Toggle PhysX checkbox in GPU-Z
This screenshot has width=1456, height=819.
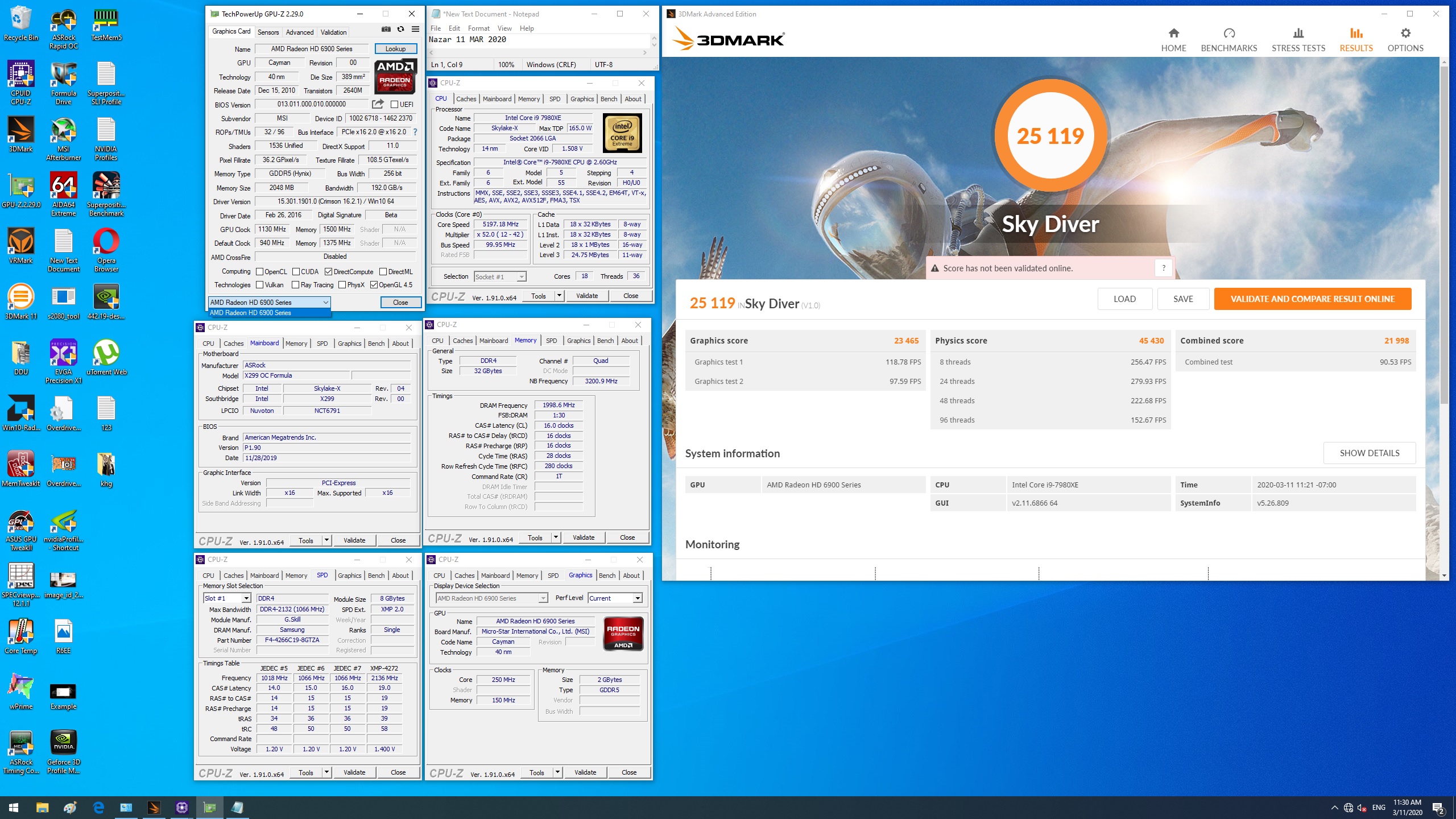[x=342, y=285]
